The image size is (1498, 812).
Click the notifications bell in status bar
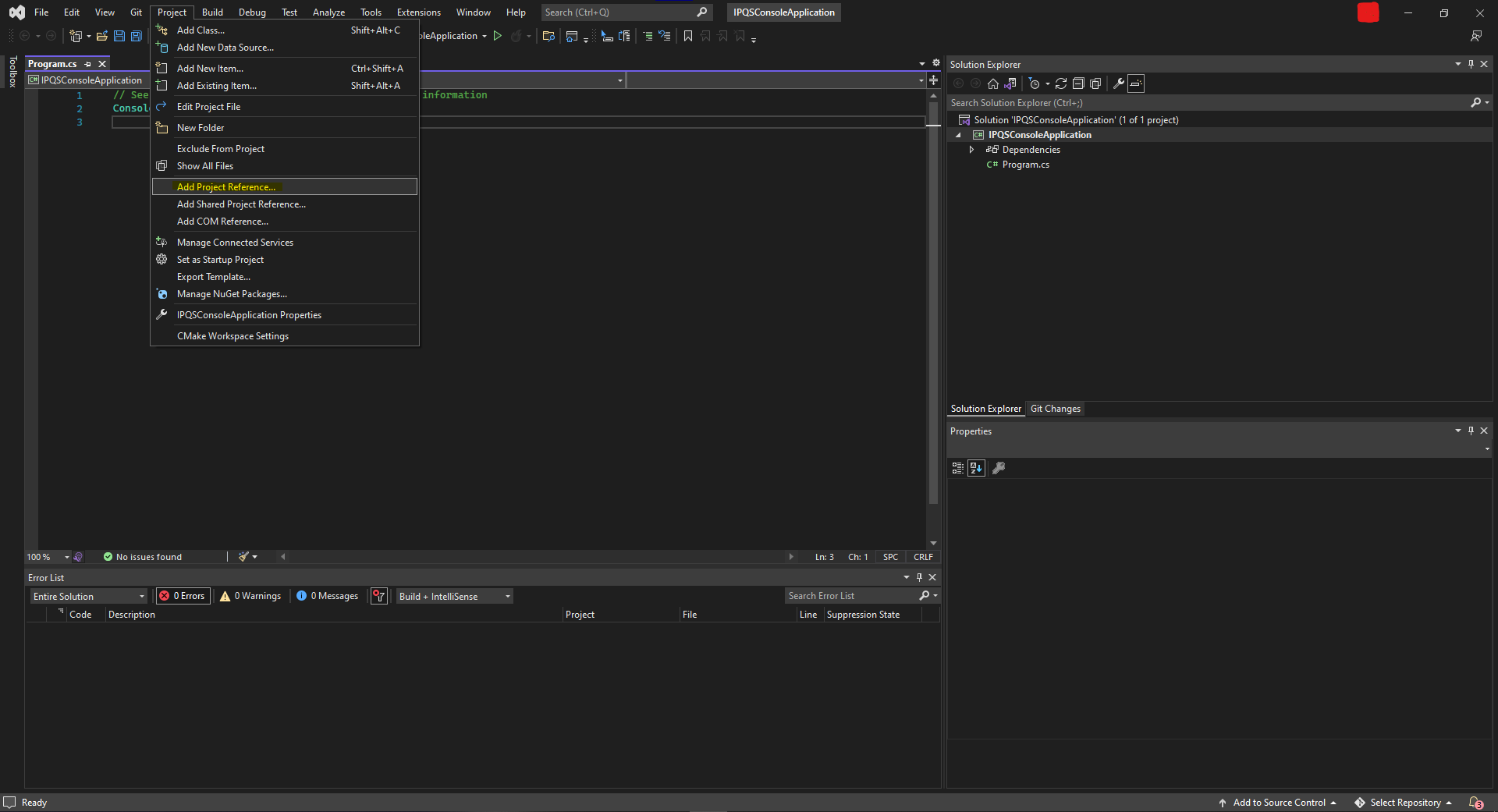1475,803
